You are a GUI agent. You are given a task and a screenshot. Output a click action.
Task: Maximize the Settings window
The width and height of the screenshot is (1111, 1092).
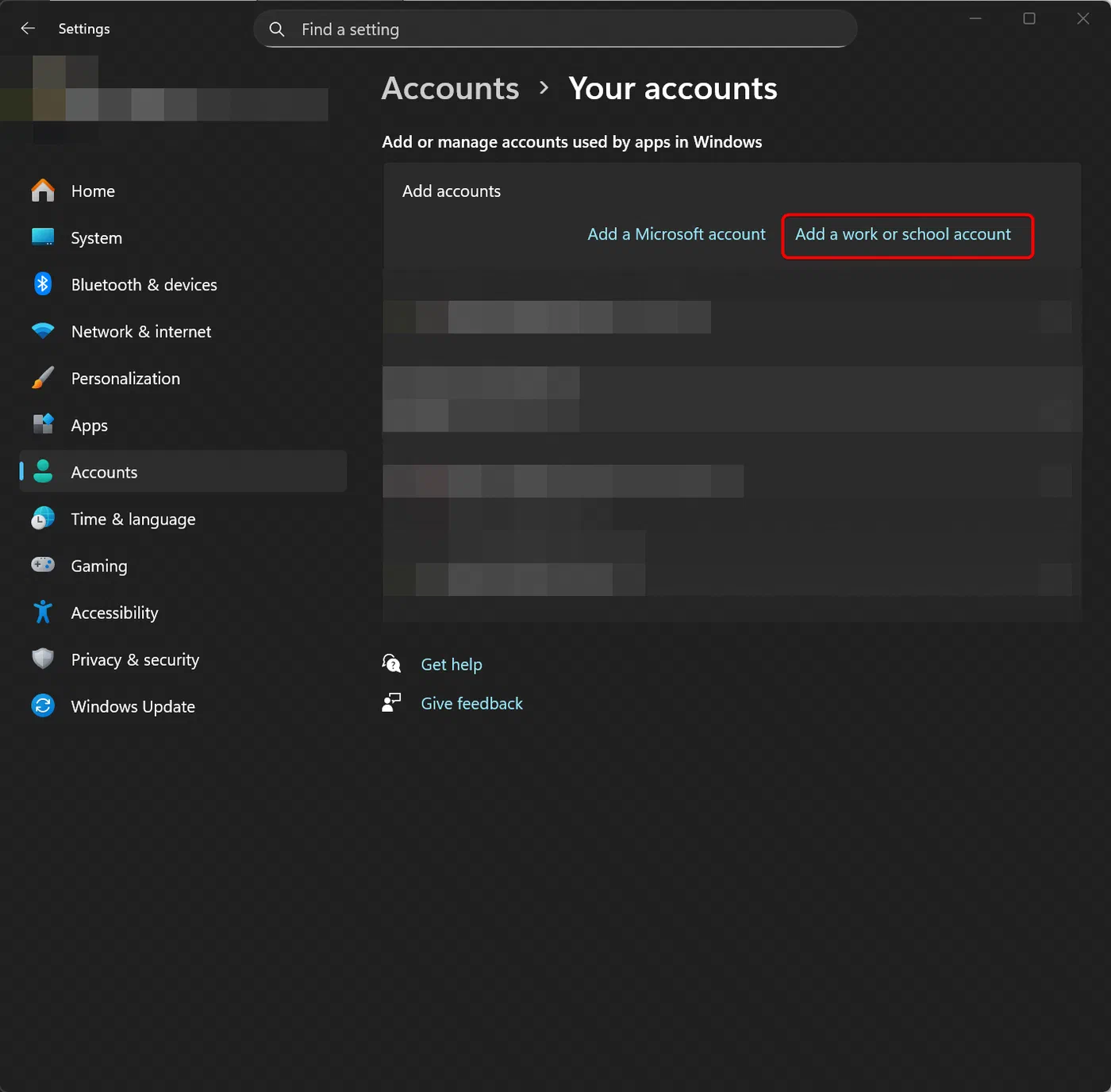click(x=1029, y=18)
